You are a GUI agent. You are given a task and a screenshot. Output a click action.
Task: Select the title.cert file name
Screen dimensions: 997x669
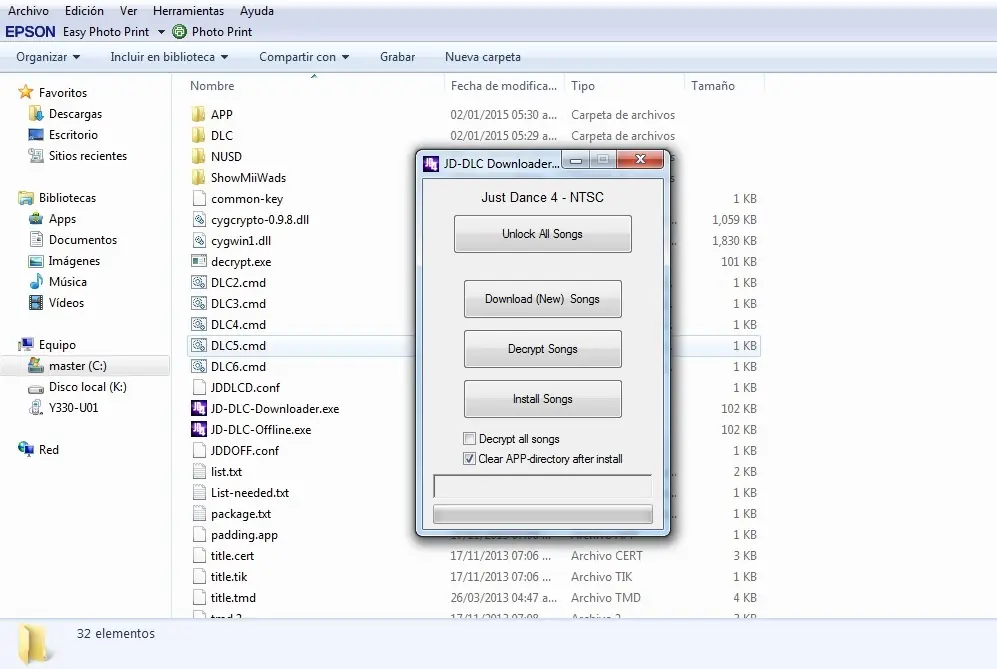coord(232,555)
